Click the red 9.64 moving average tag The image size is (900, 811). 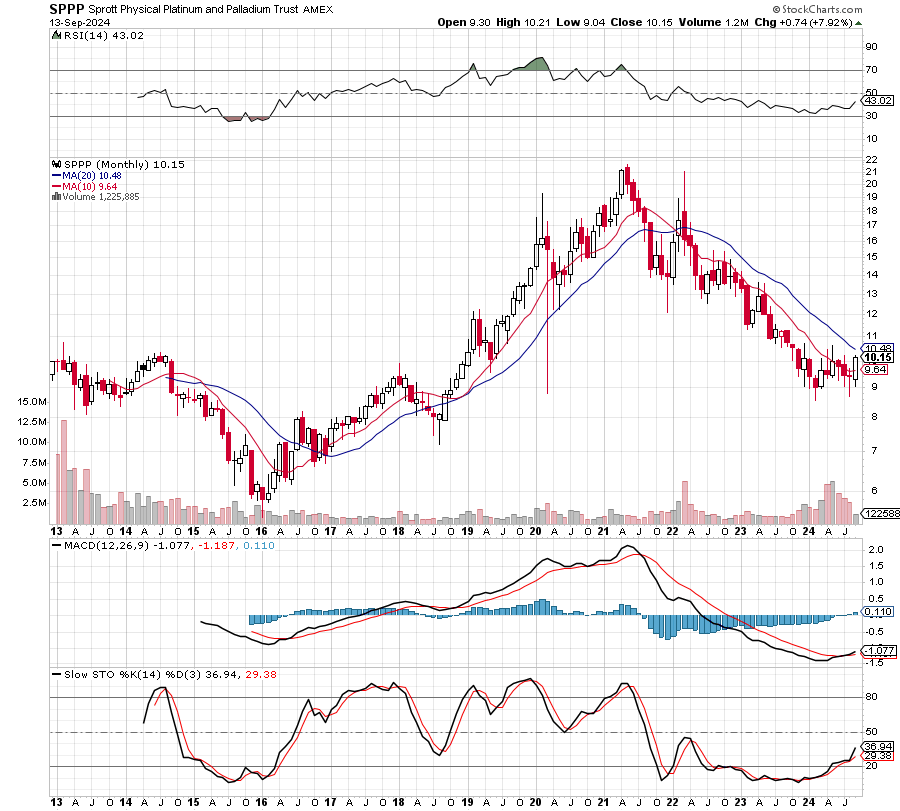[x=875, y=368]
